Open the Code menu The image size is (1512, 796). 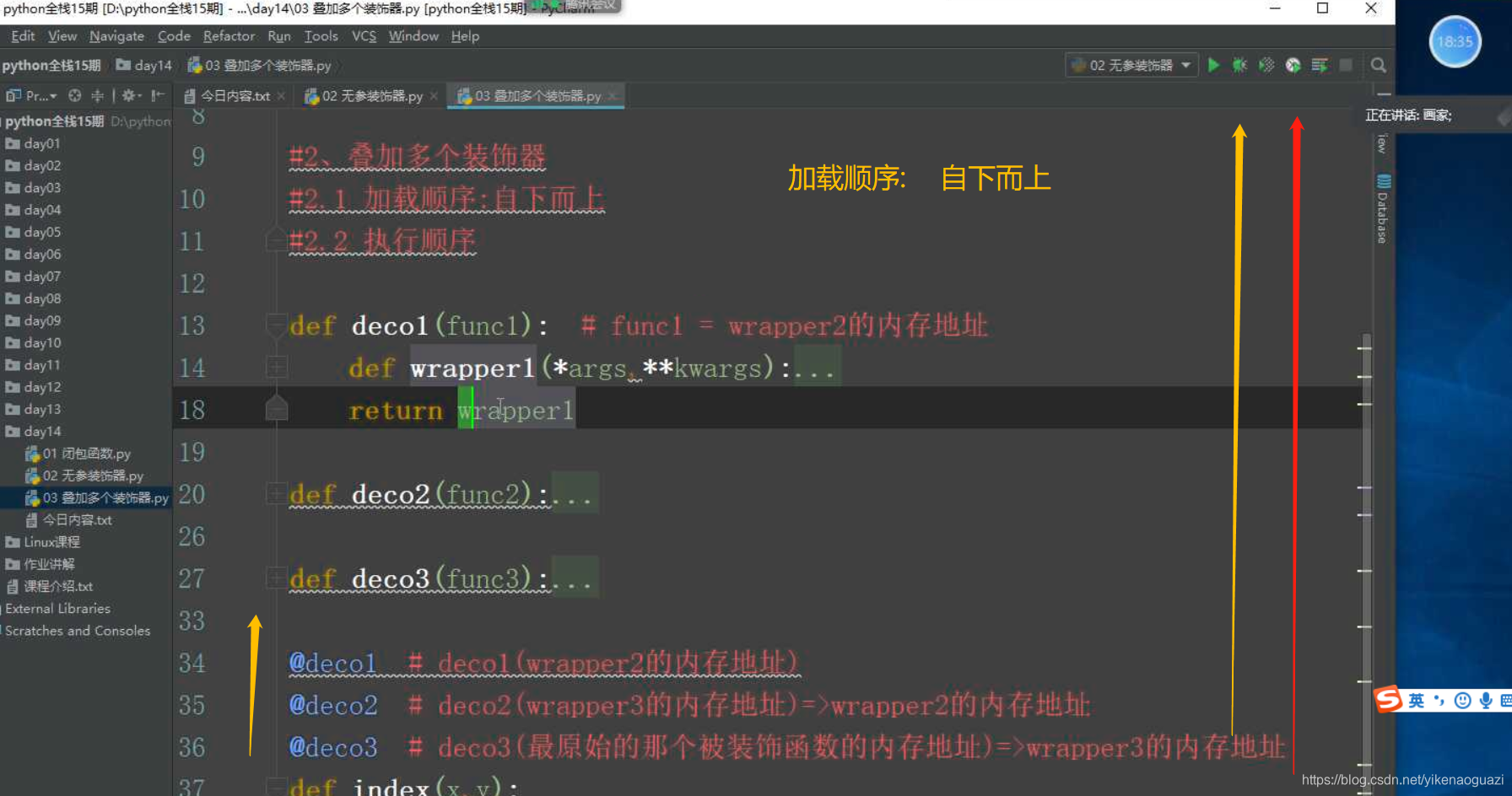click(x=174, y=36)
